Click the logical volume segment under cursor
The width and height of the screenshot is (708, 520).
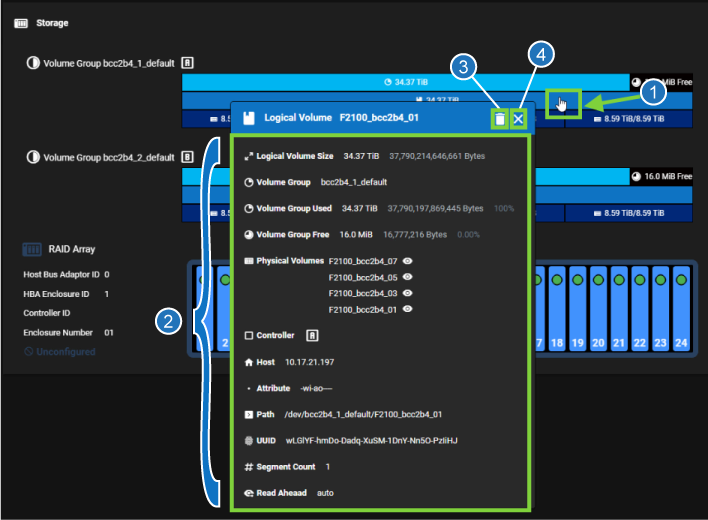[563, 101]
